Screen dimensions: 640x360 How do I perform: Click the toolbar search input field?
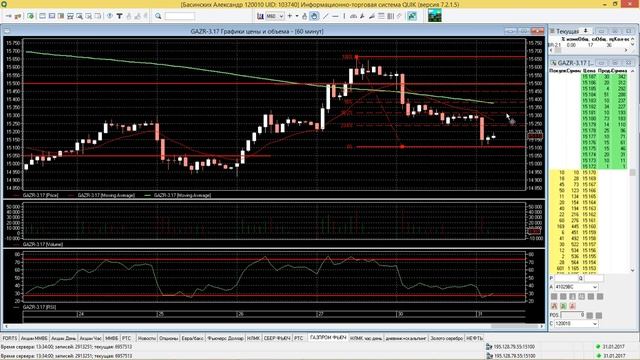[180, 16]
